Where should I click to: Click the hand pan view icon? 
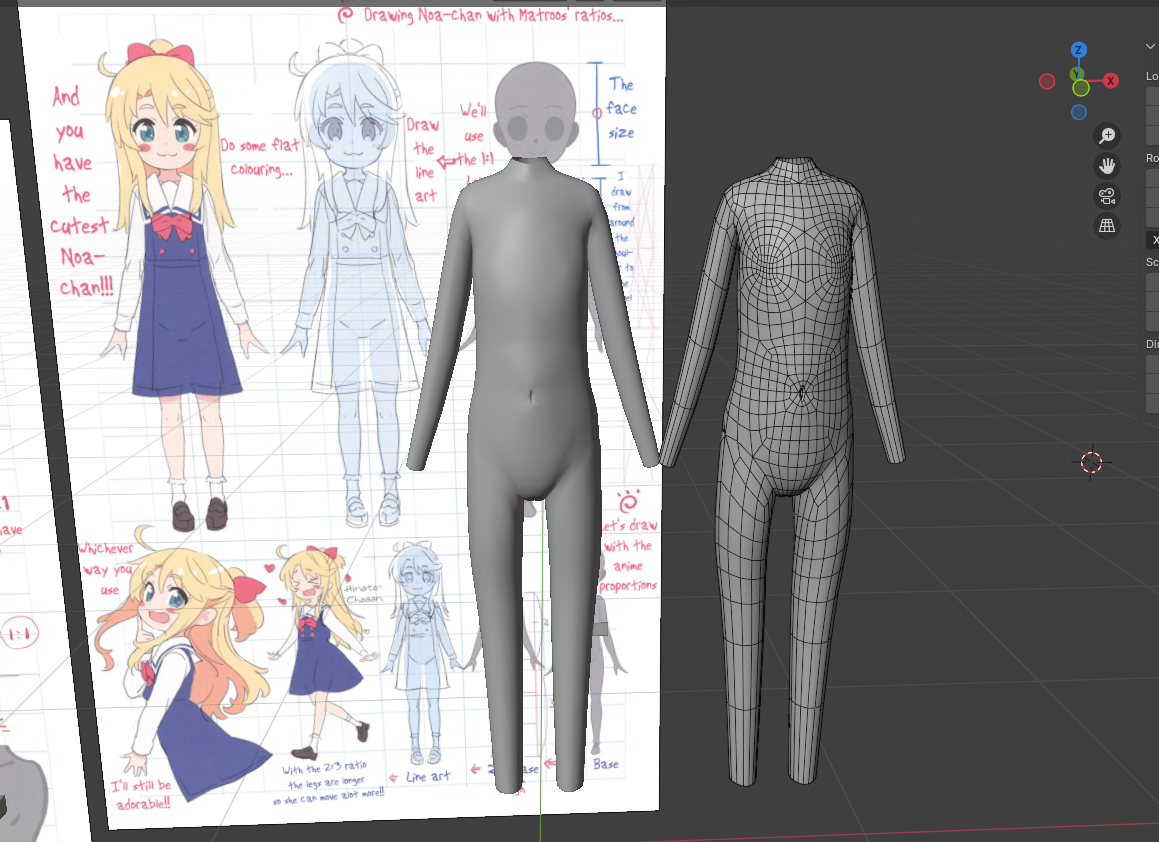pyautogui.click(x=1107, y=166)
